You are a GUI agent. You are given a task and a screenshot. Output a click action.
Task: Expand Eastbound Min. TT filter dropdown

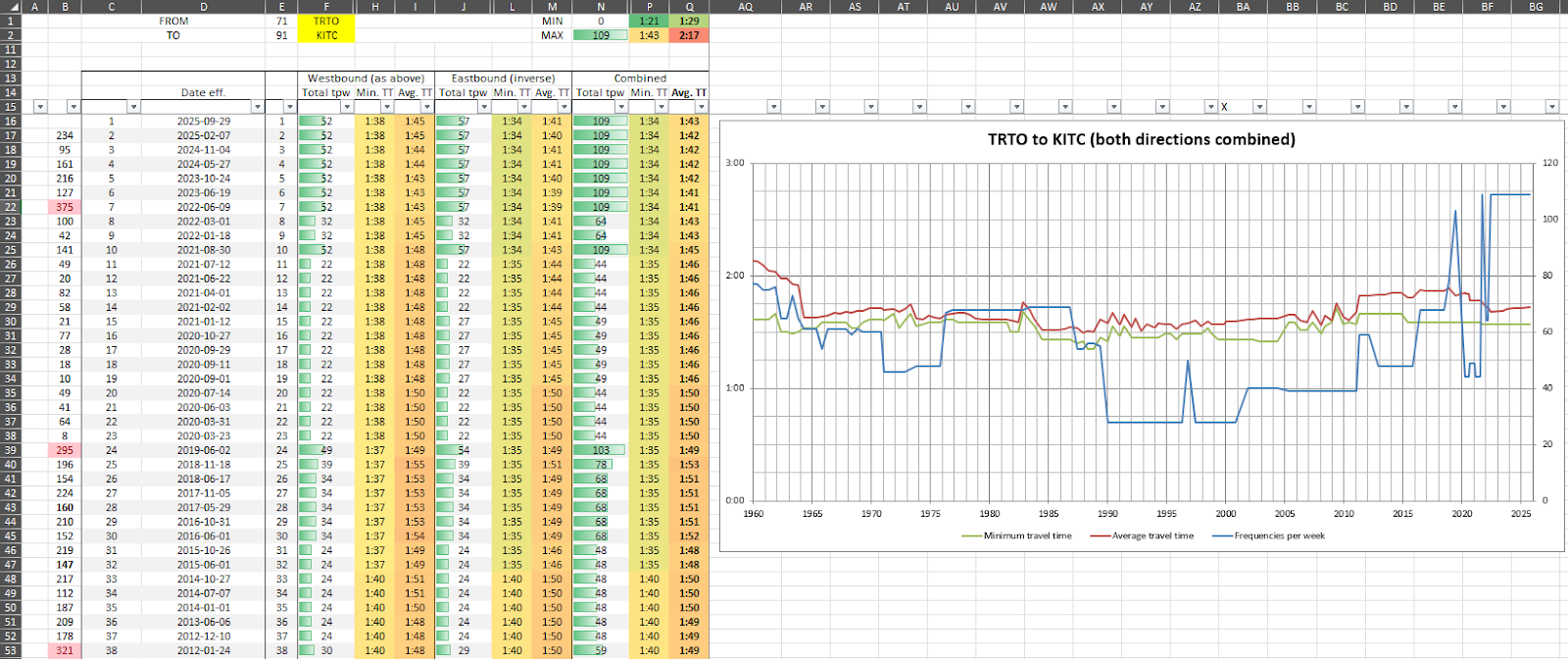click(525, 107)
